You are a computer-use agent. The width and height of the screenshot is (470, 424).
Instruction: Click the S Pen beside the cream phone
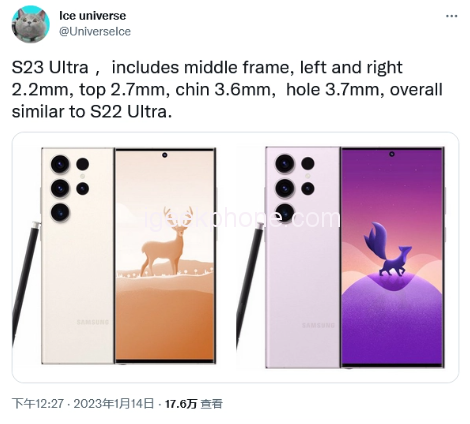(26, 283)
